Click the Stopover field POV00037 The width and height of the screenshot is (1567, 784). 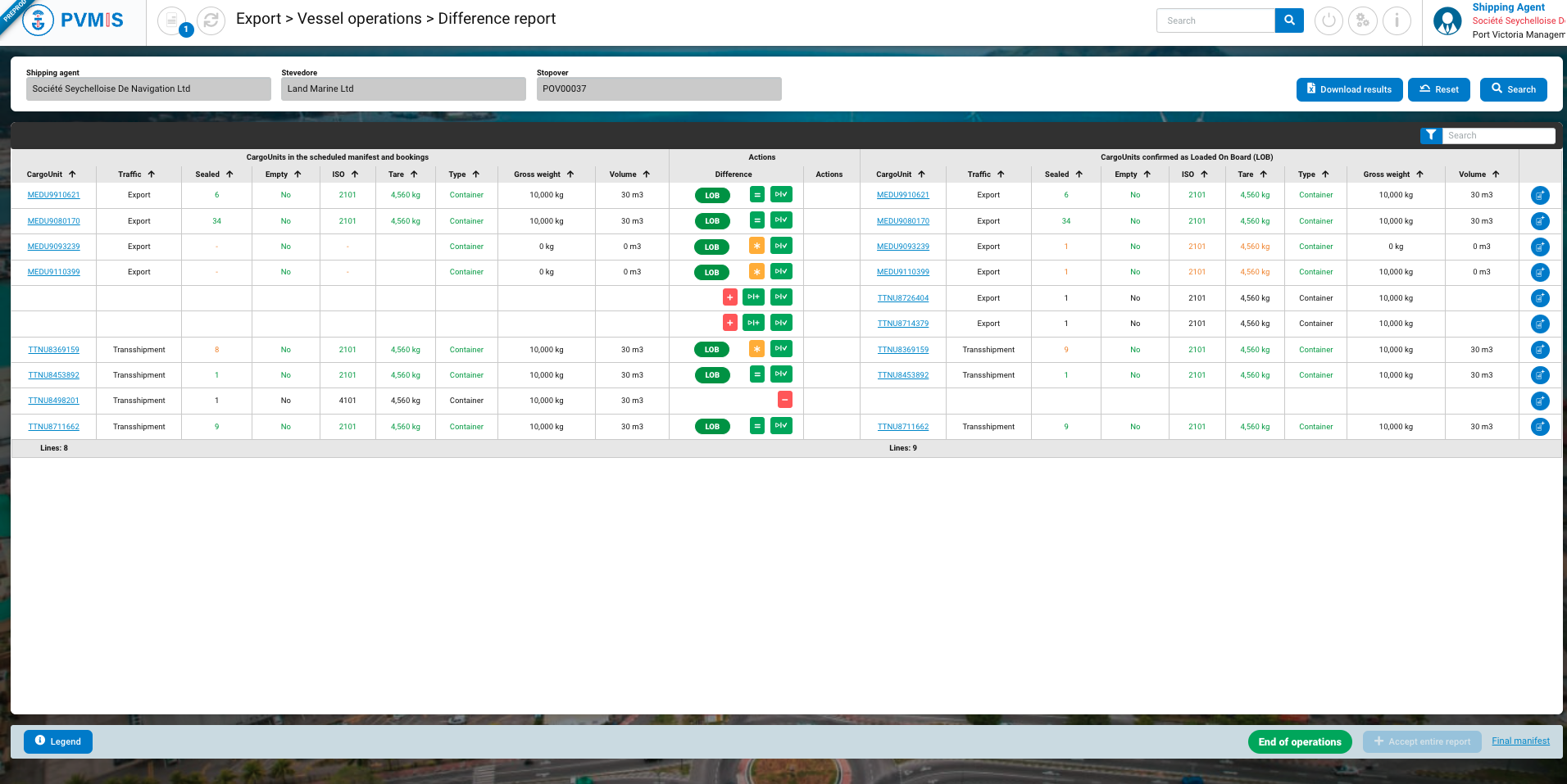658,88
